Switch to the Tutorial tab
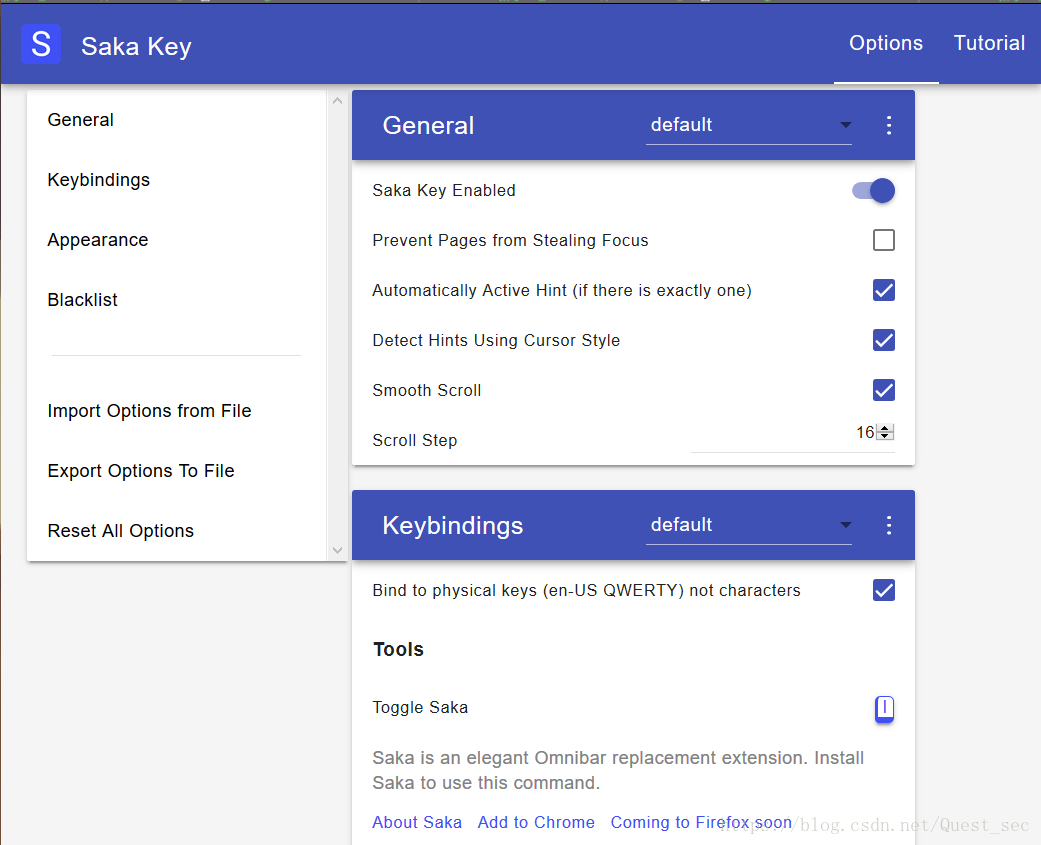1041x845 pixels. pos(989,43)
